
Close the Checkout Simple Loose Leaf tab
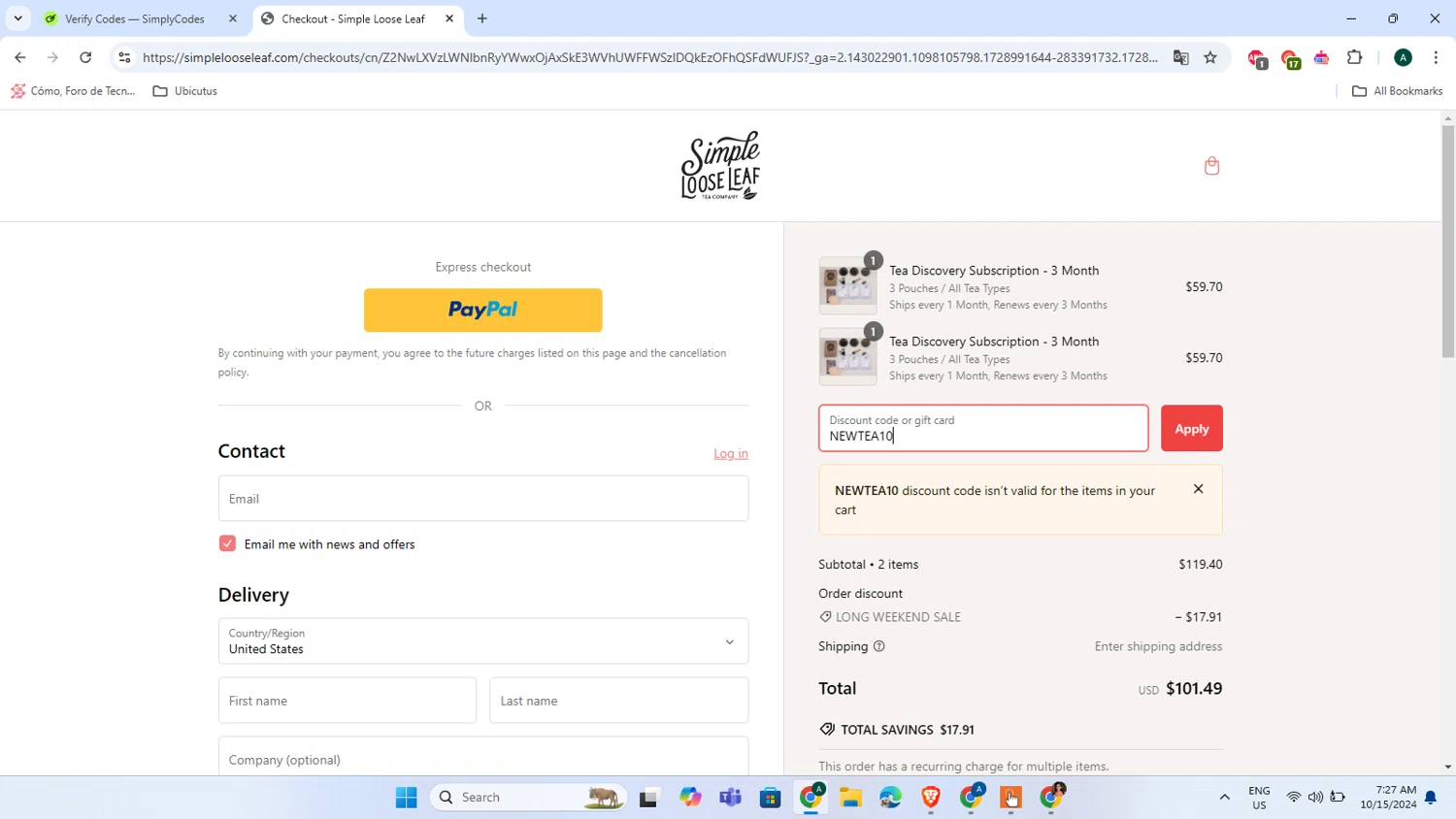449,18
